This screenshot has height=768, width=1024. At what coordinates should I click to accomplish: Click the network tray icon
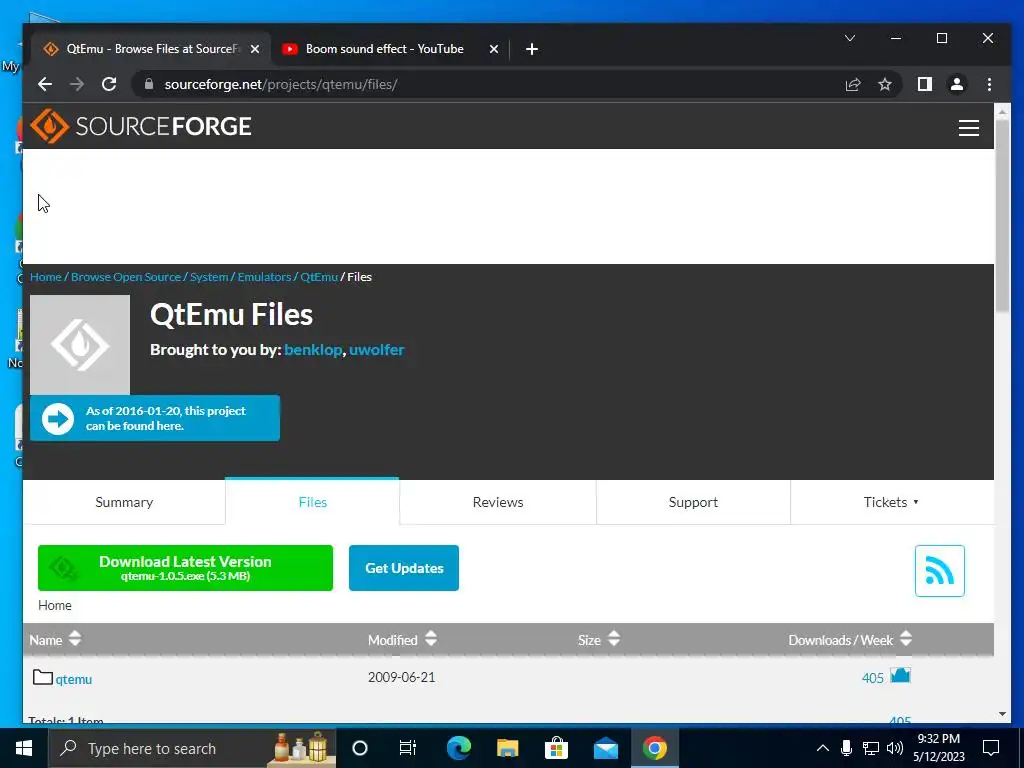point(871,748)
